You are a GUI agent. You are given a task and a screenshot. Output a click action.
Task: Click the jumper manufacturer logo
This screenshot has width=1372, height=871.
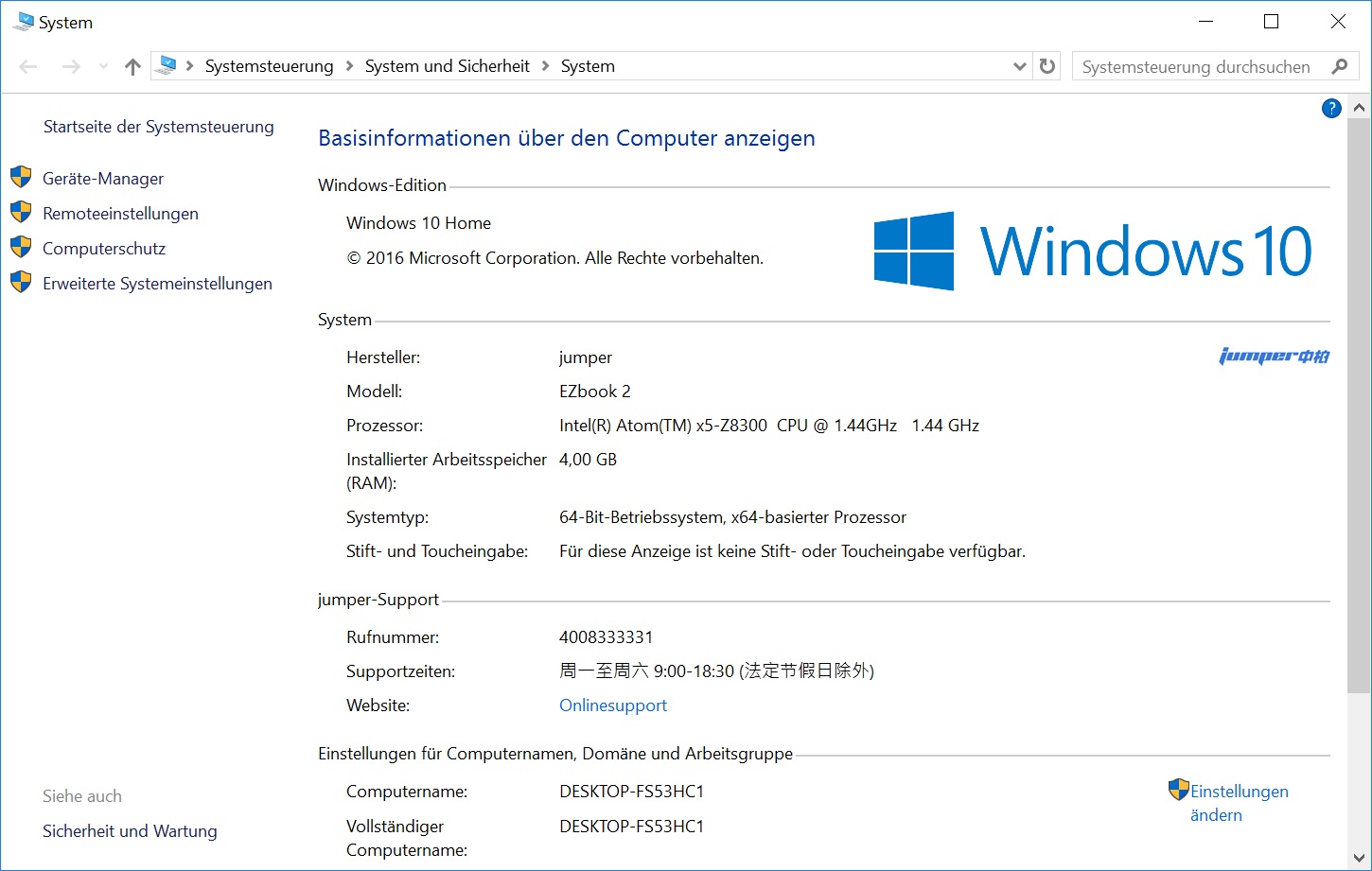pos(1274,356)
